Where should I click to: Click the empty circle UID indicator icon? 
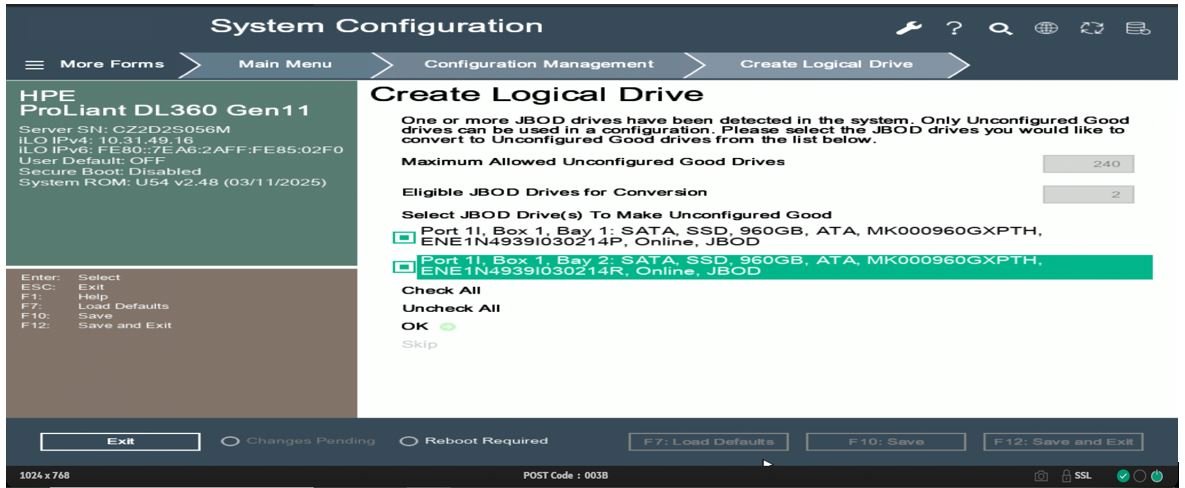coord(1140,476)
